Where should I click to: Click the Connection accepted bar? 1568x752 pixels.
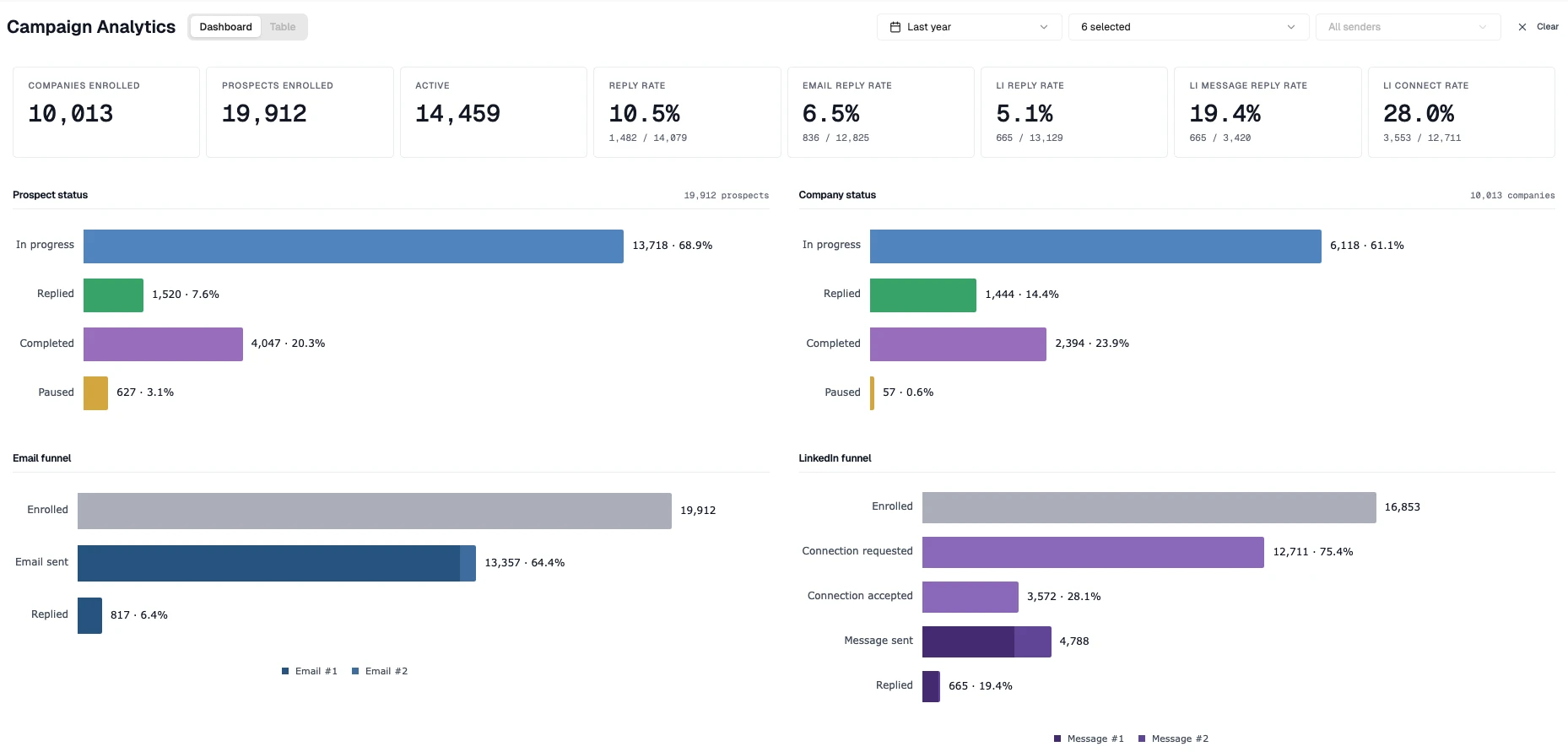[x=971, y=597]
